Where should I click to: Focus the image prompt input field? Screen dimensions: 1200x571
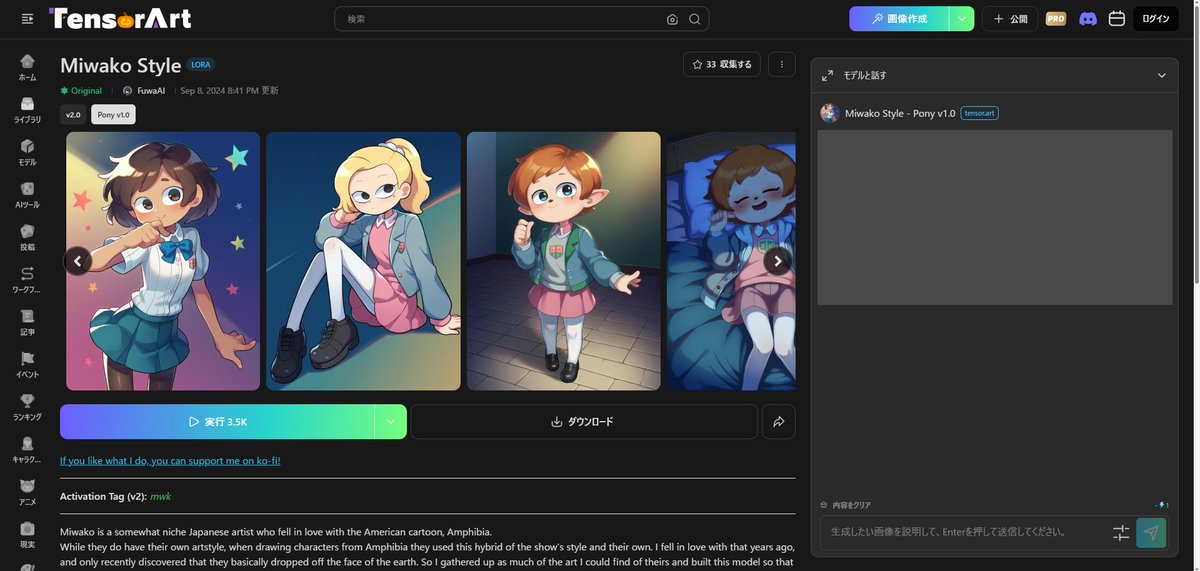click(x=965, y=533)
